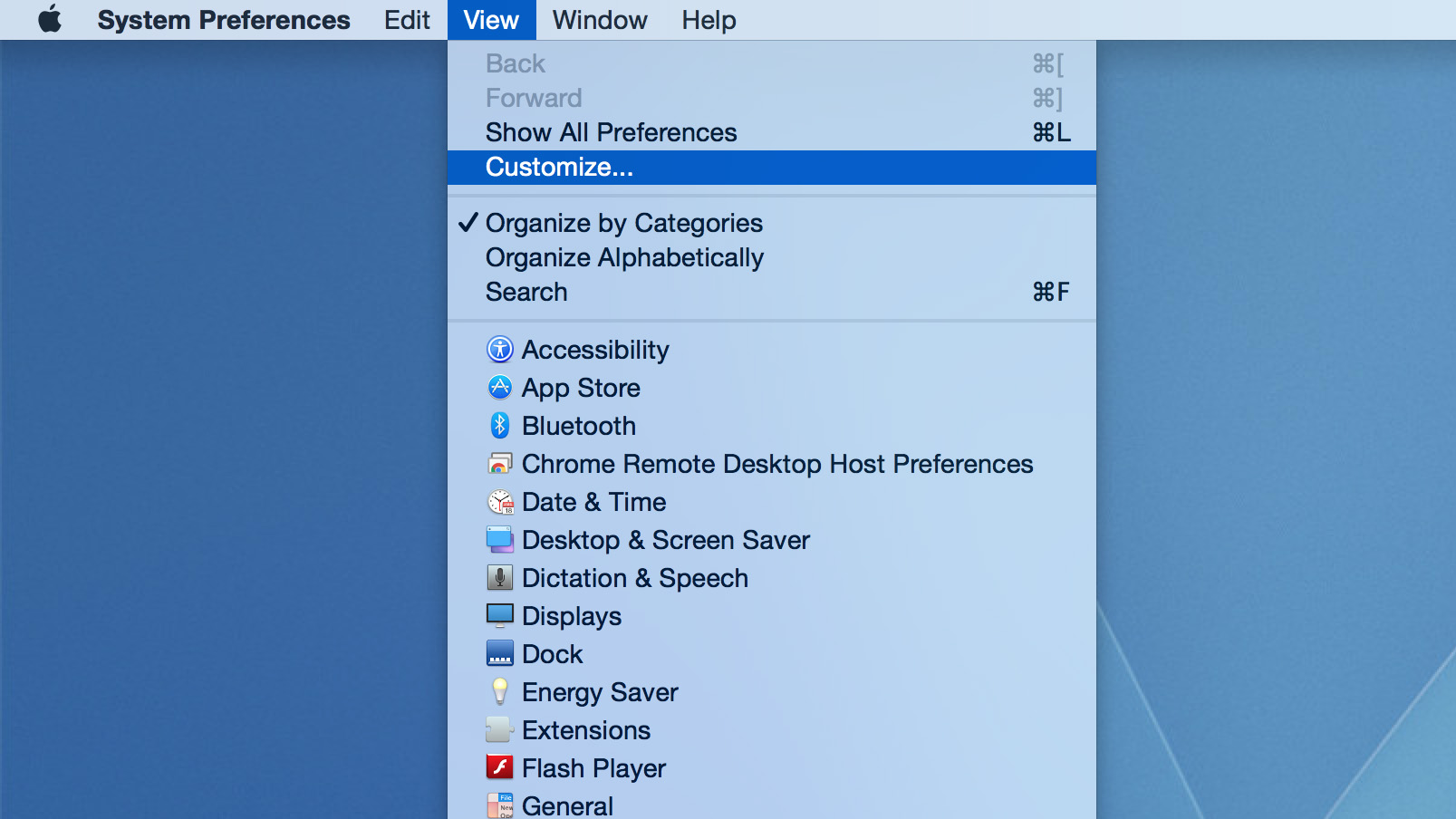This screenshot has width=1456, height=819.
Task: Open App Store preferences text entry
Action: pyautogui.click(x=581, y=388)
